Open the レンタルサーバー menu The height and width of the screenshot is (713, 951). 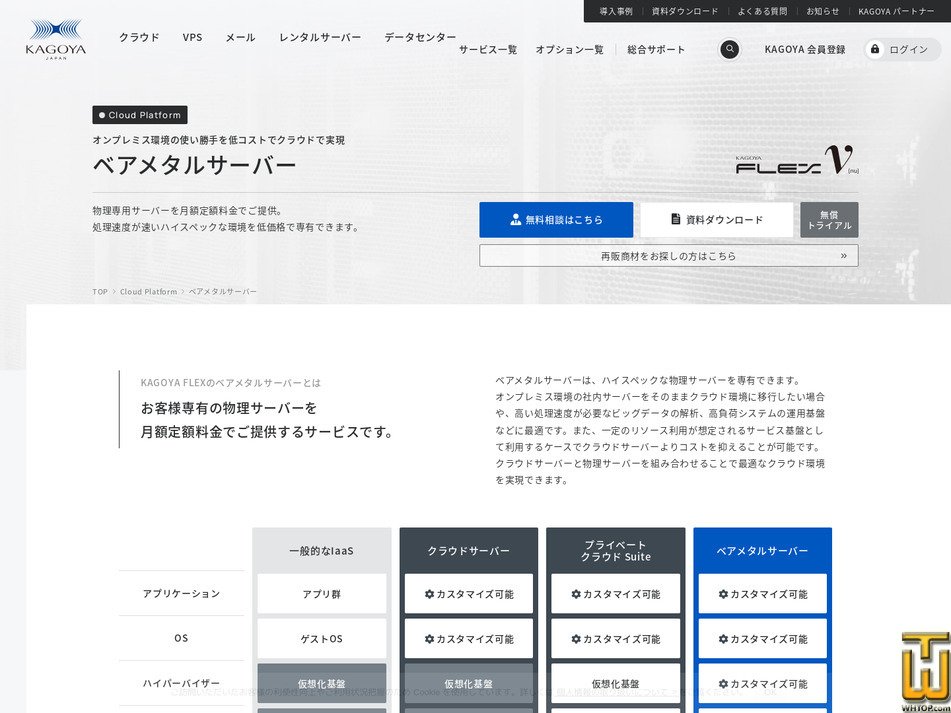(320, 37)
